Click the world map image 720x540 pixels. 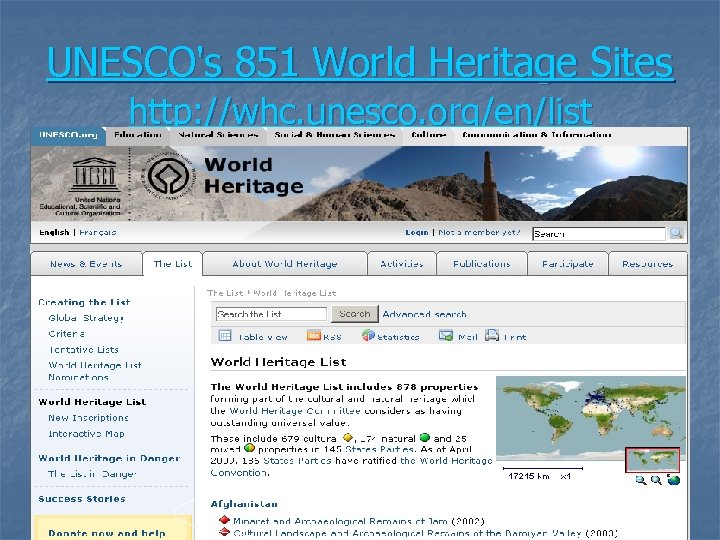pyautogui.click(x=591, y=417)
